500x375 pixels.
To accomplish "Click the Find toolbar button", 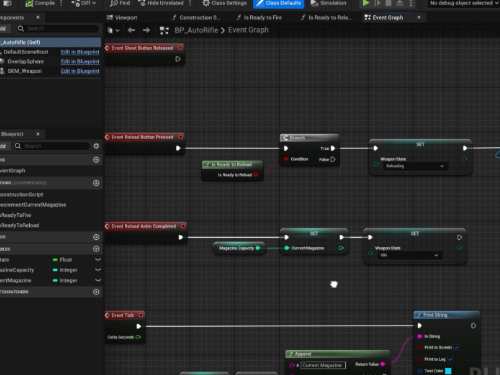I will coord(120,3).
